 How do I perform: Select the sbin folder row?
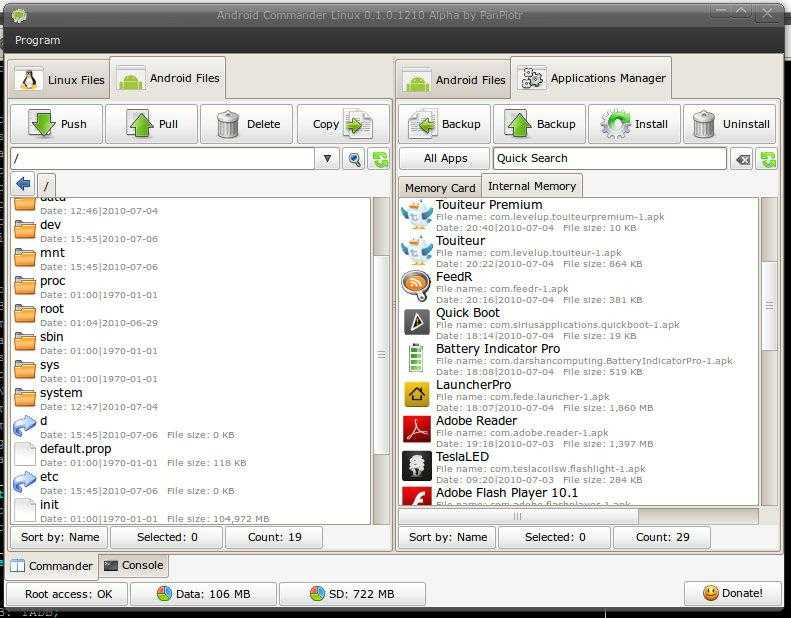click(x=191, y=343)
